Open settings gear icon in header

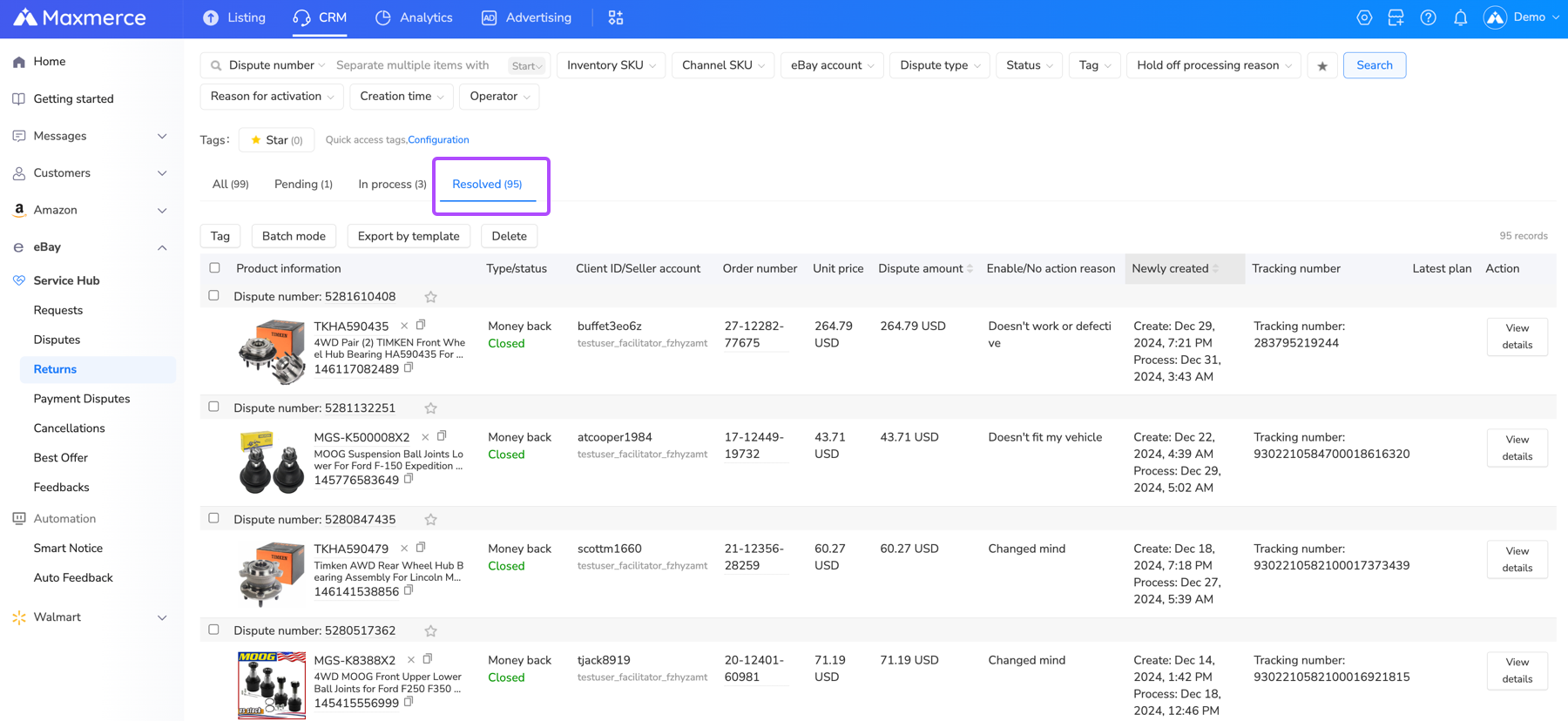[1364, 17]
